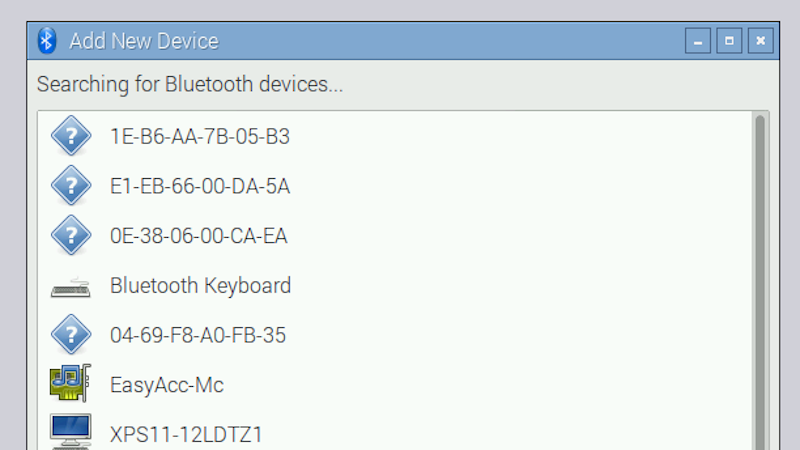Maximize the Add New Device dialog

[x=729, y=41]
